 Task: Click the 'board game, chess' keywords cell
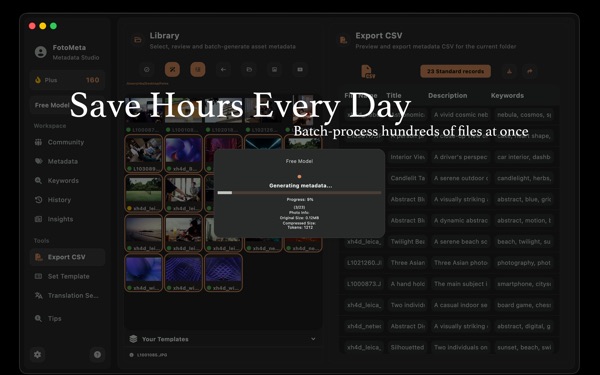click(x=524, y=305)
